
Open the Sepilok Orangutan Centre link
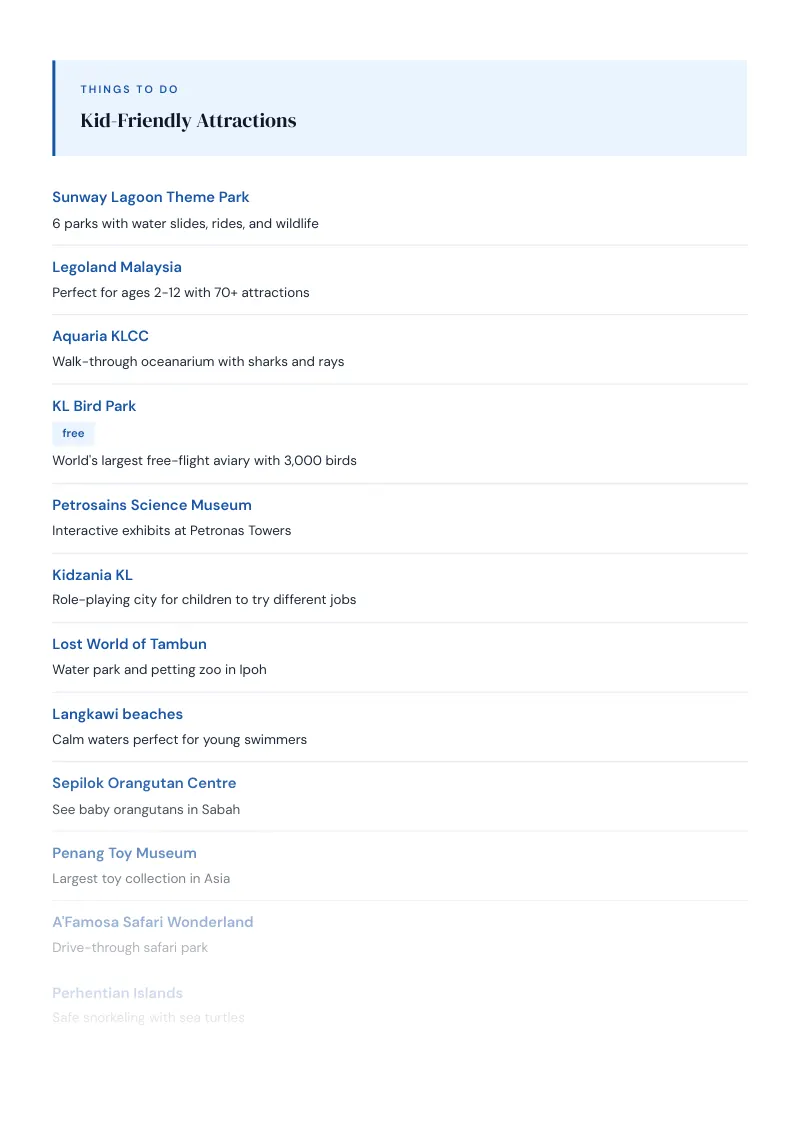tap(144, 783)
